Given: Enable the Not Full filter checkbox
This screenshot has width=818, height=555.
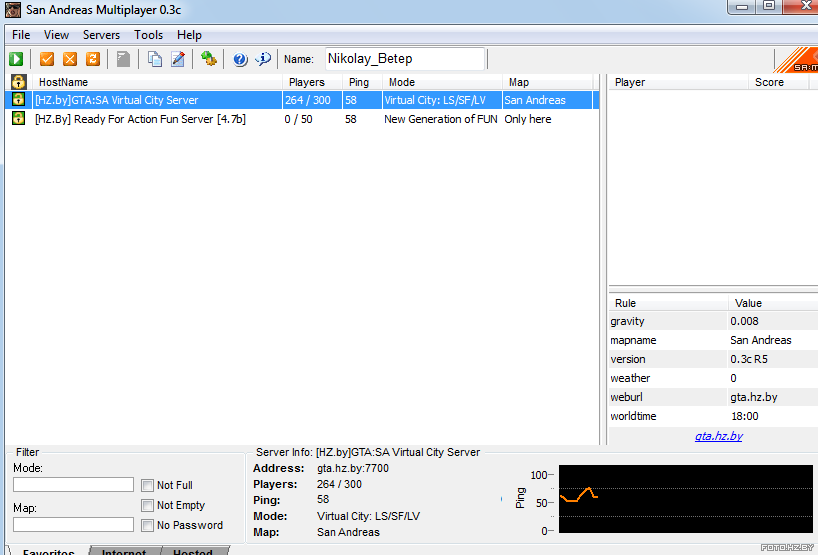Looking at the screenshot, I should point(148,486).
